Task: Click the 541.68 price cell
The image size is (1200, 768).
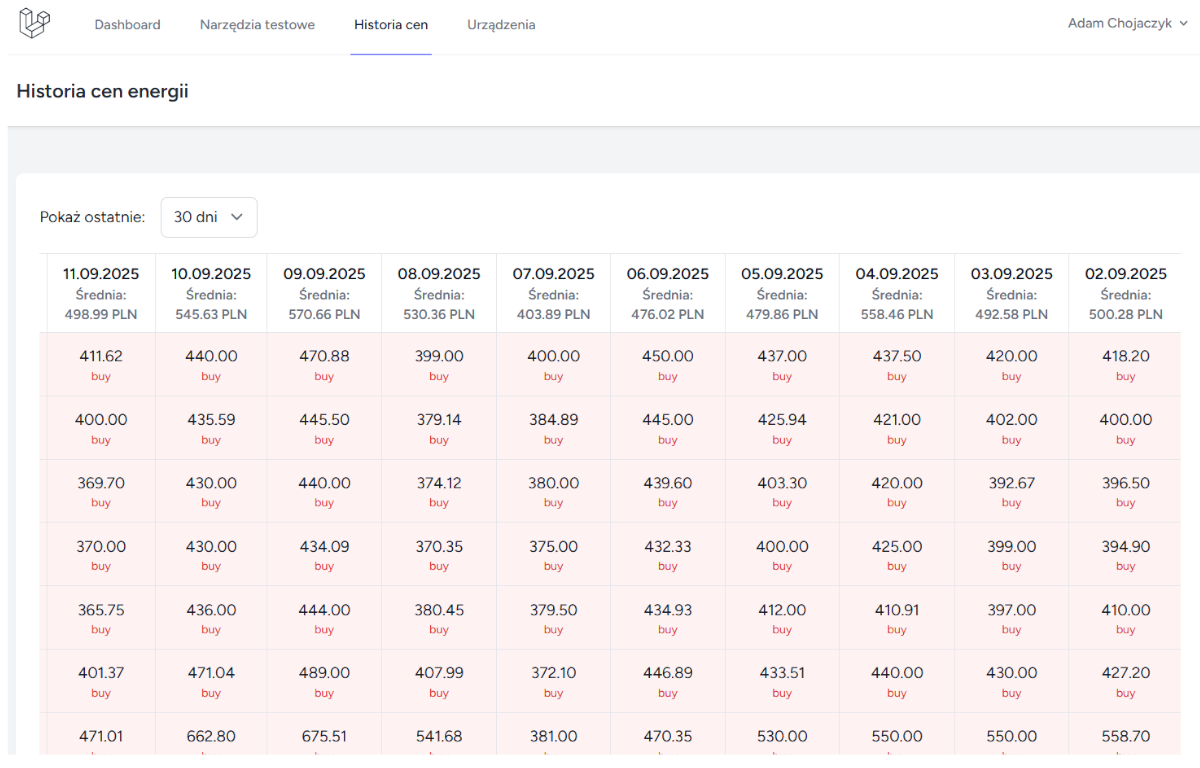Action: click(x=439, y=735)
